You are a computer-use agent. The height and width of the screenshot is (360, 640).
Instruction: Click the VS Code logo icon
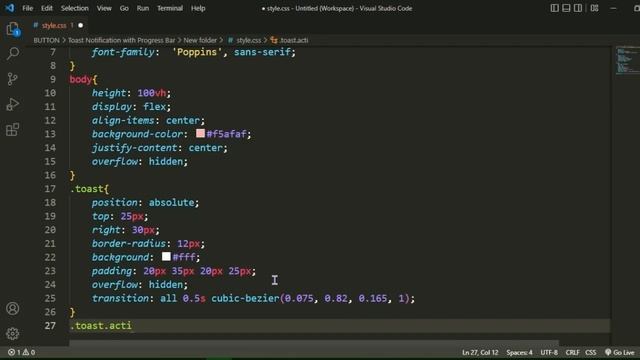pos(9,8)
